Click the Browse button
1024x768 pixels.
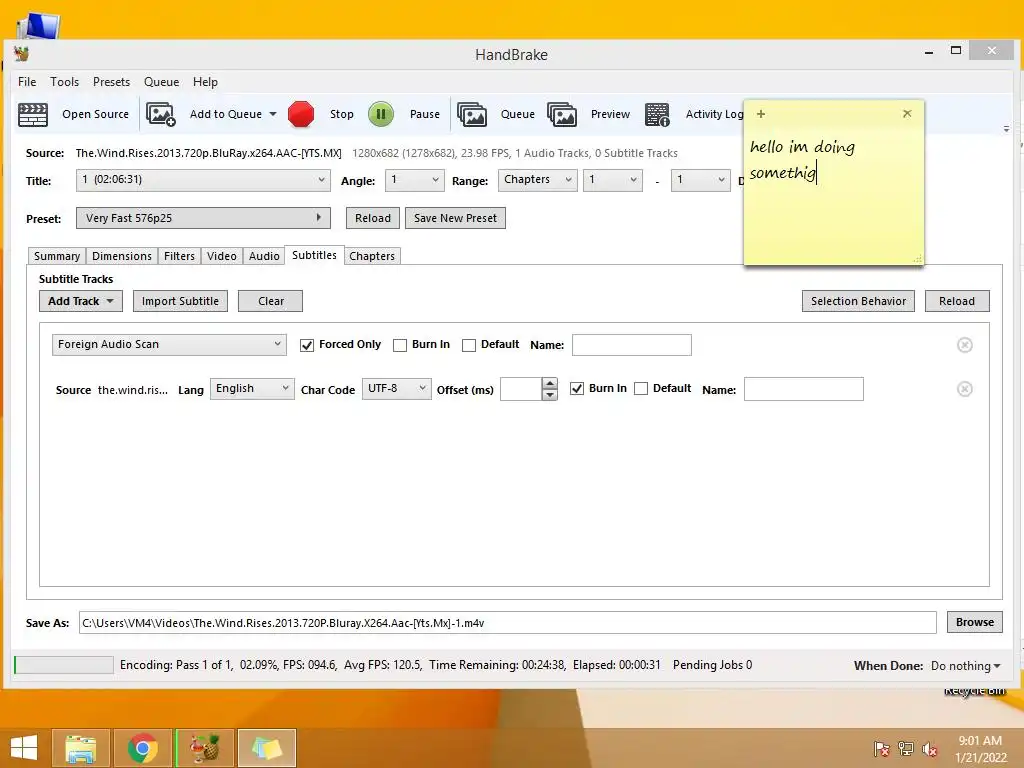(974, 622)
